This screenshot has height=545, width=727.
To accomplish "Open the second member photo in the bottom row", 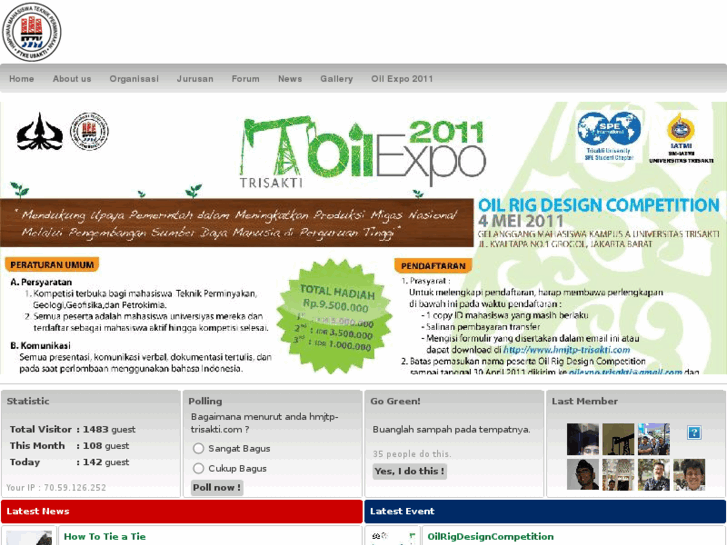I will [x=618, y=474].
